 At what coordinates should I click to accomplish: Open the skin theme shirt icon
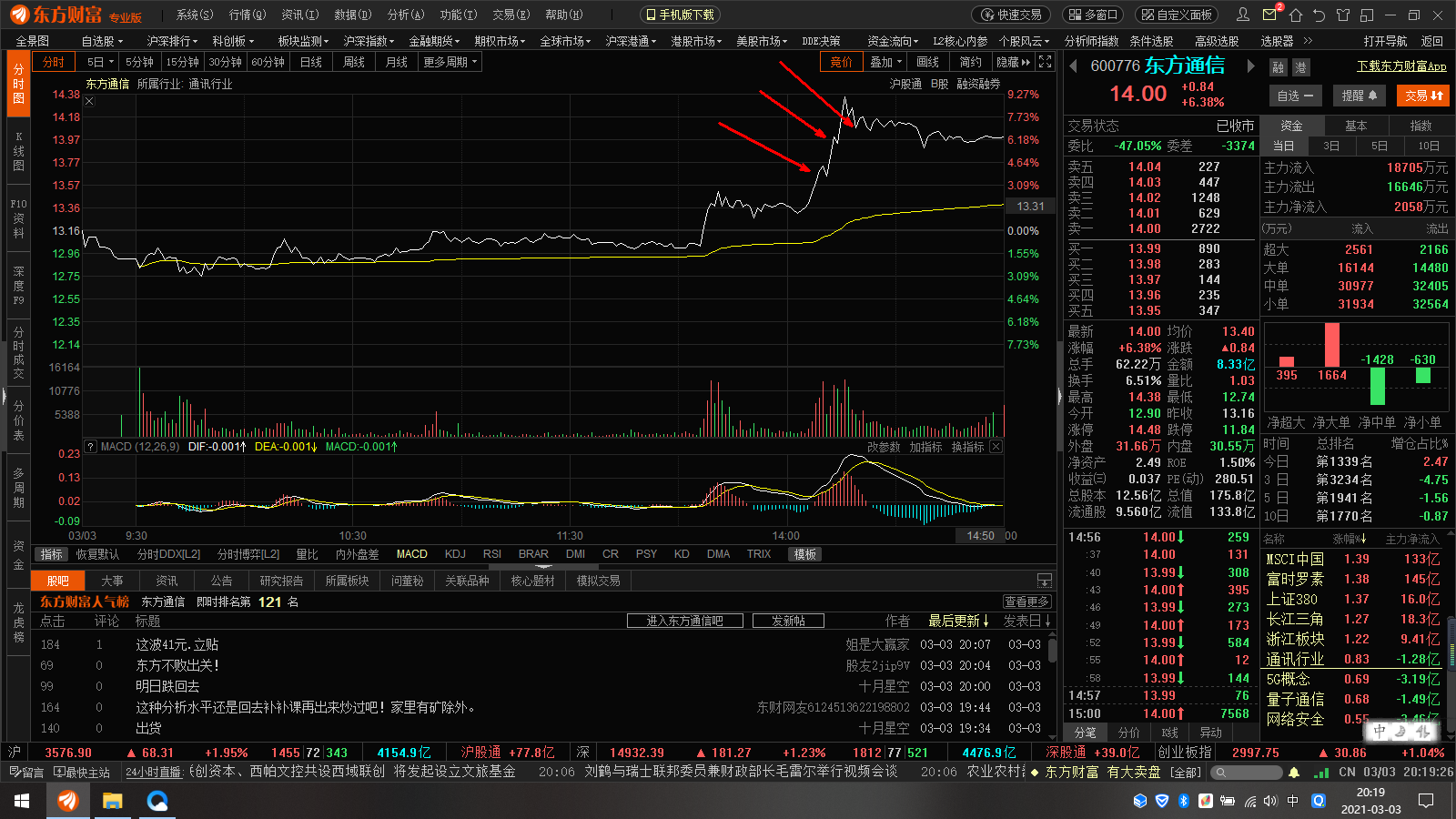click(1343, 15)
